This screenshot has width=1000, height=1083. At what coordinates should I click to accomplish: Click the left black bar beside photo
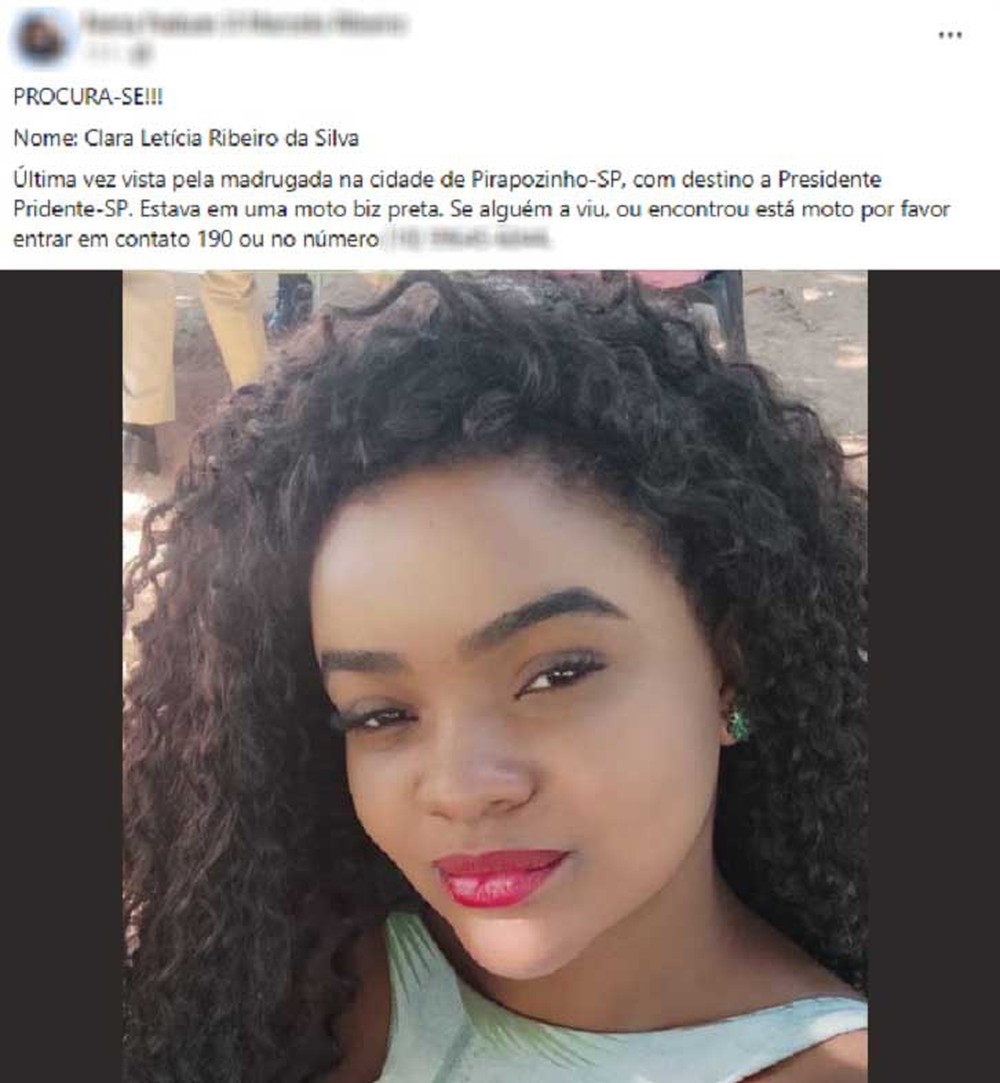pyautogui.click(x=61, y=676)
